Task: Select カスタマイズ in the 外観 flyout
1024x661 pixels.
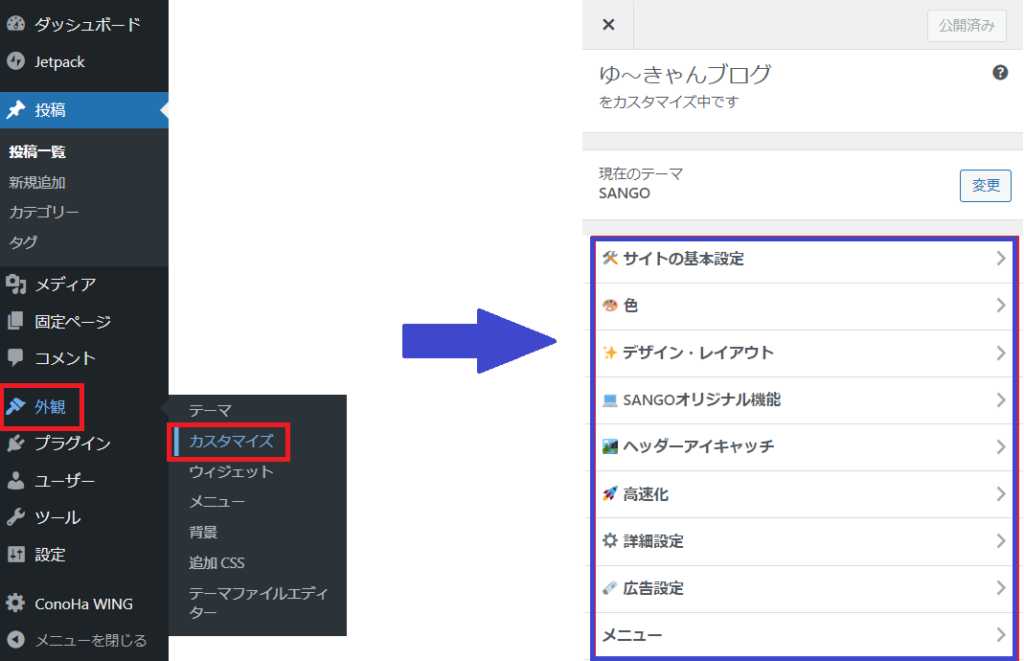Action: pyautogui.click(x=231, y=441)
